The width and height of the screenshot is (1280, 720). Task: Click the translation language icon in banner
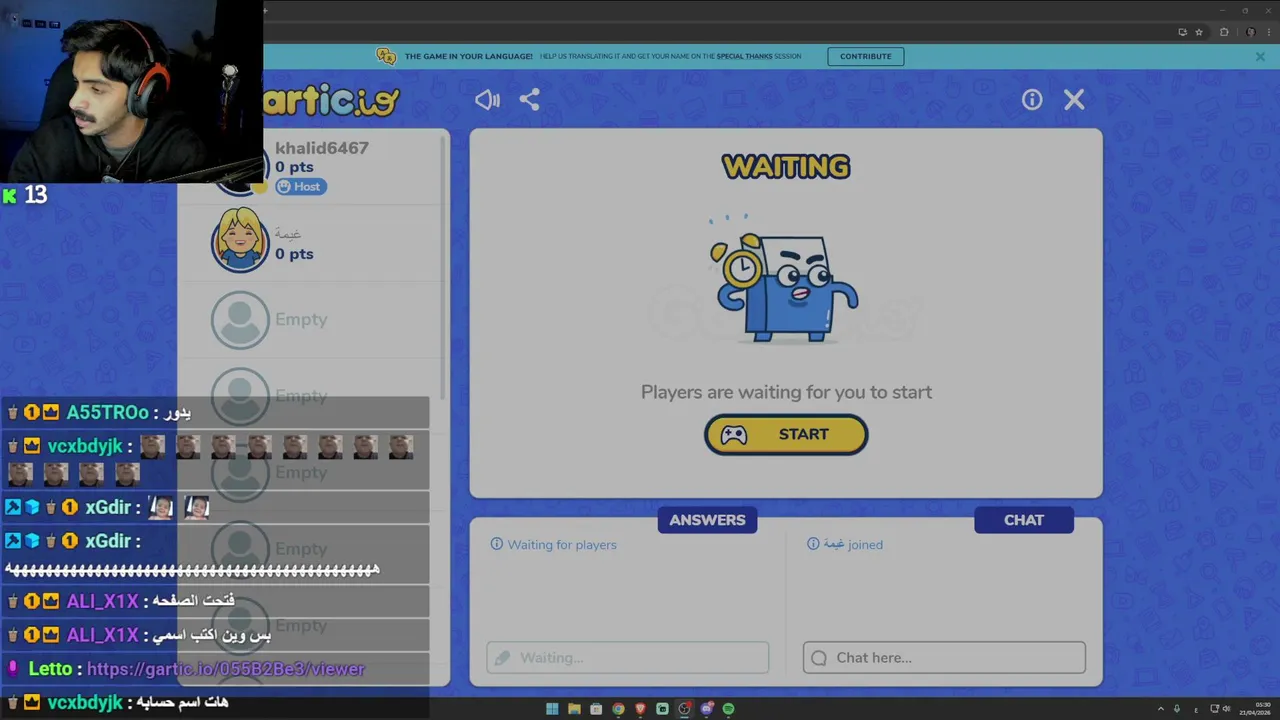point(386,56)
